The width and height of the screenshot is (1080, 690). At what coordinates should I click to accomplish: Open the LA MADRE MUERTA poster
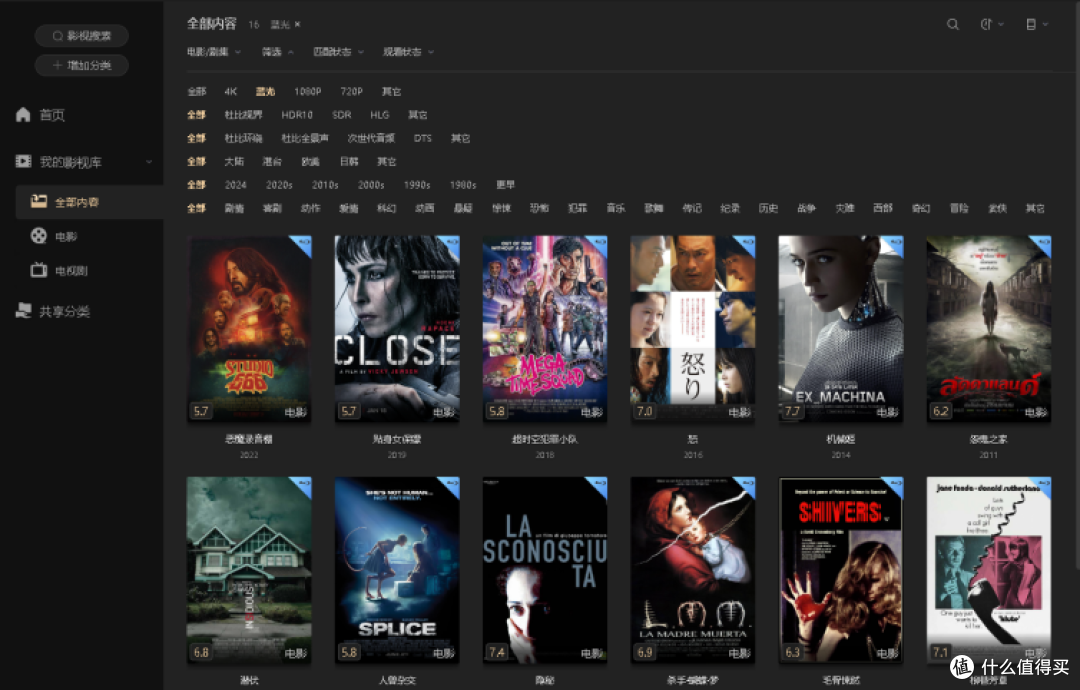point(693,569)
